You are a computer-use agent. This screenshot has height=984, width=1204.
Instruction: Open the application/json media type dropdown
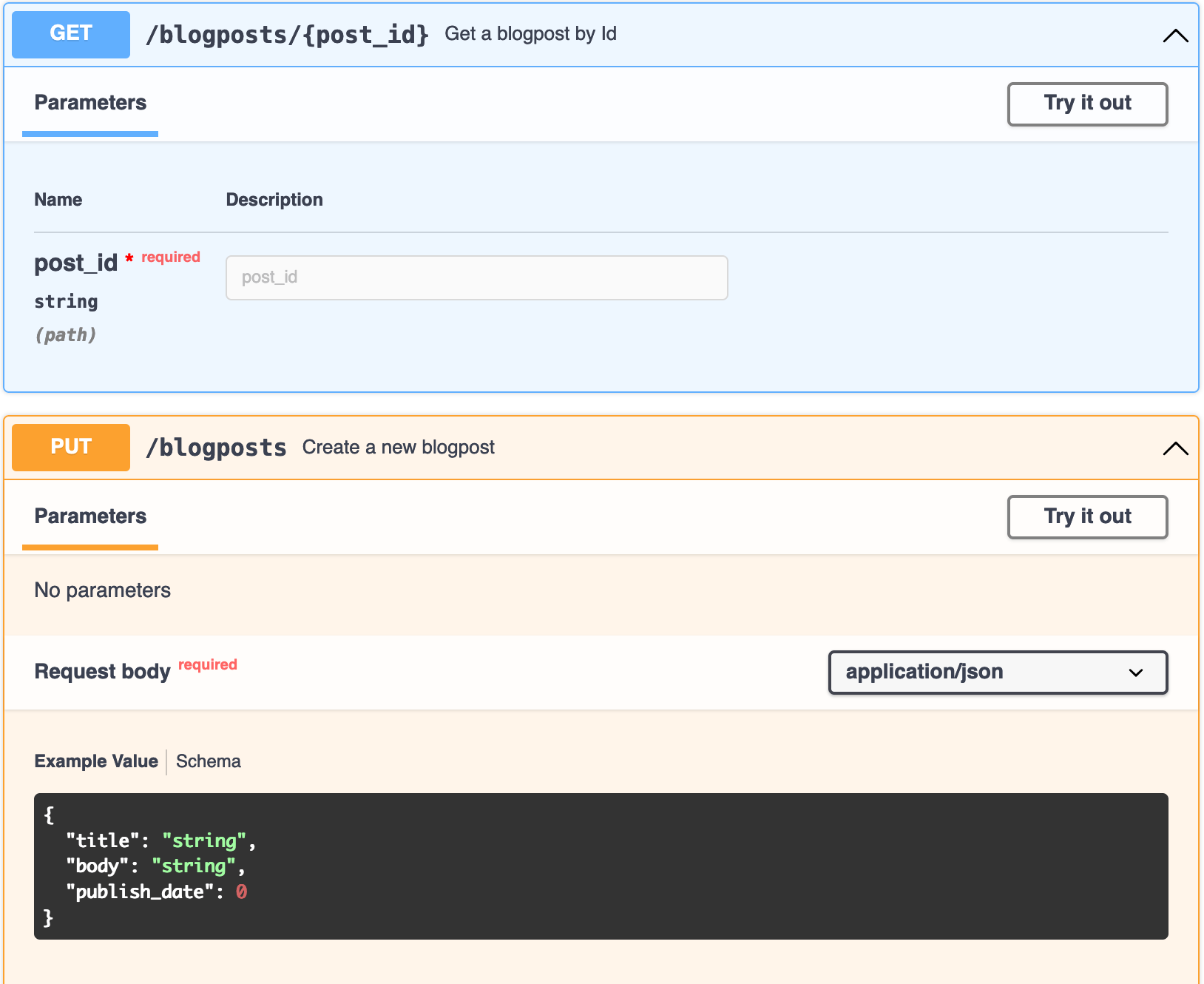tap(998, 673)
